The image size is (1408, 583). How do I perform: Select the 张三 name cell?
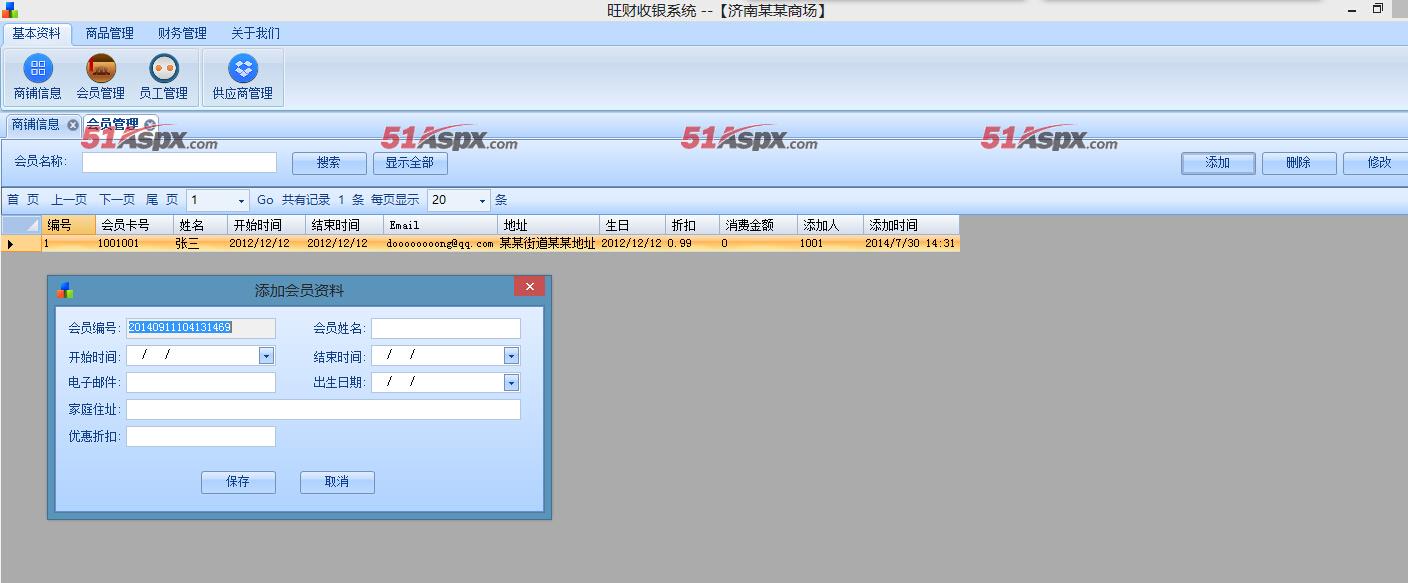click(200, 243)
